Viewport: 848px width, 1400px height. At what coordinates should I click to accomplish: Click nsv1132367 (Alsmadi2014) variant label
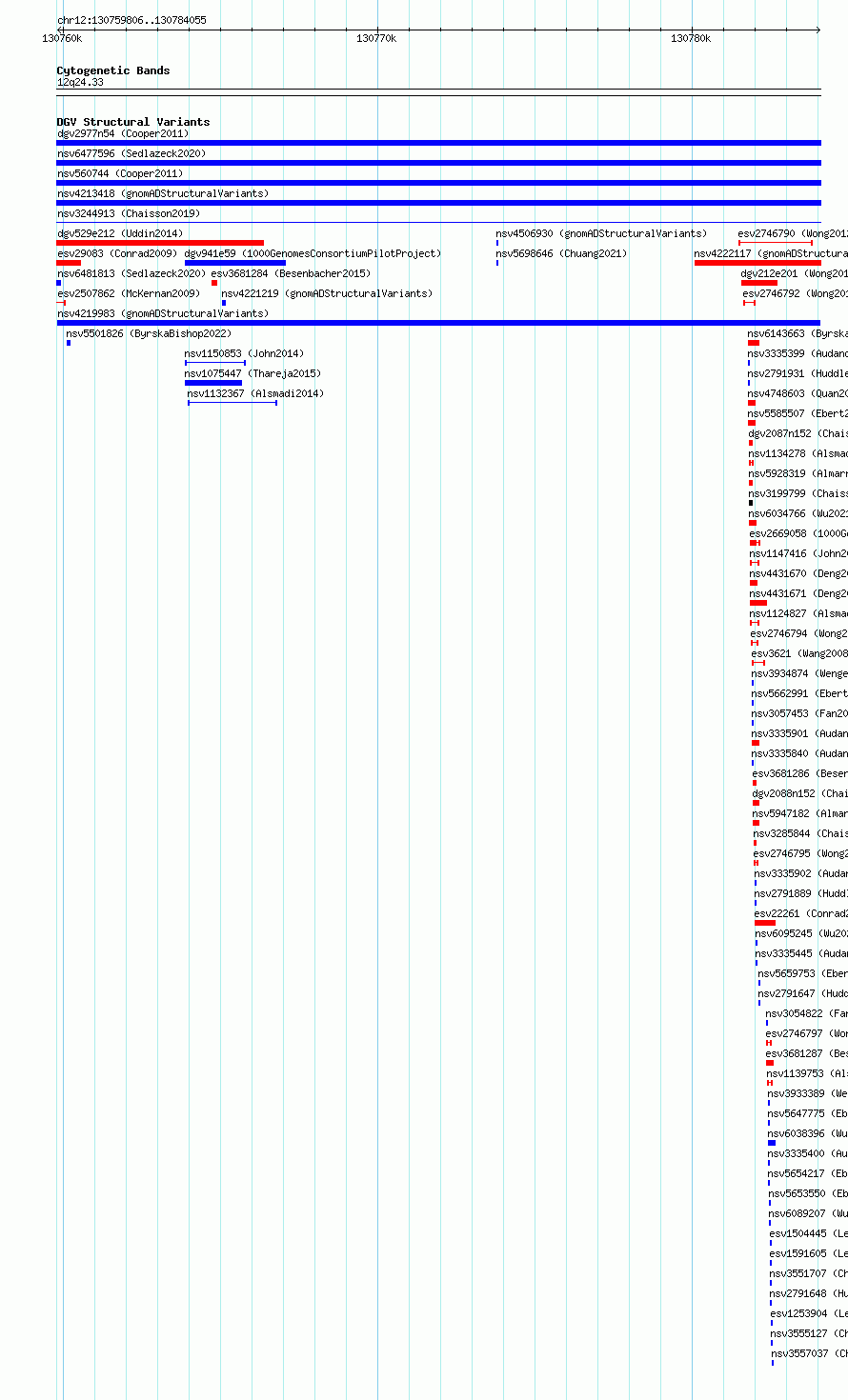point(255,393)
